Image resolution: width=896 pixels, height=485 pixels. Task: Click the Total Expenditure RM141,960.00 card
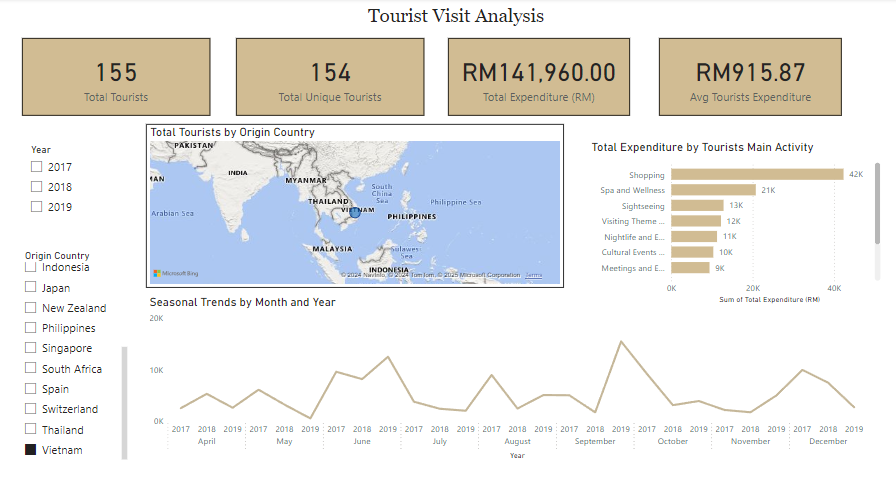539,77
